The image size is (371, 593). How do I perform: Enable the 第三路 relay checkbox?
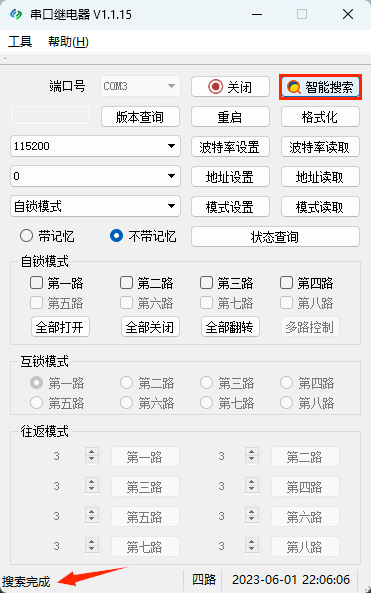tap(206, 283)
